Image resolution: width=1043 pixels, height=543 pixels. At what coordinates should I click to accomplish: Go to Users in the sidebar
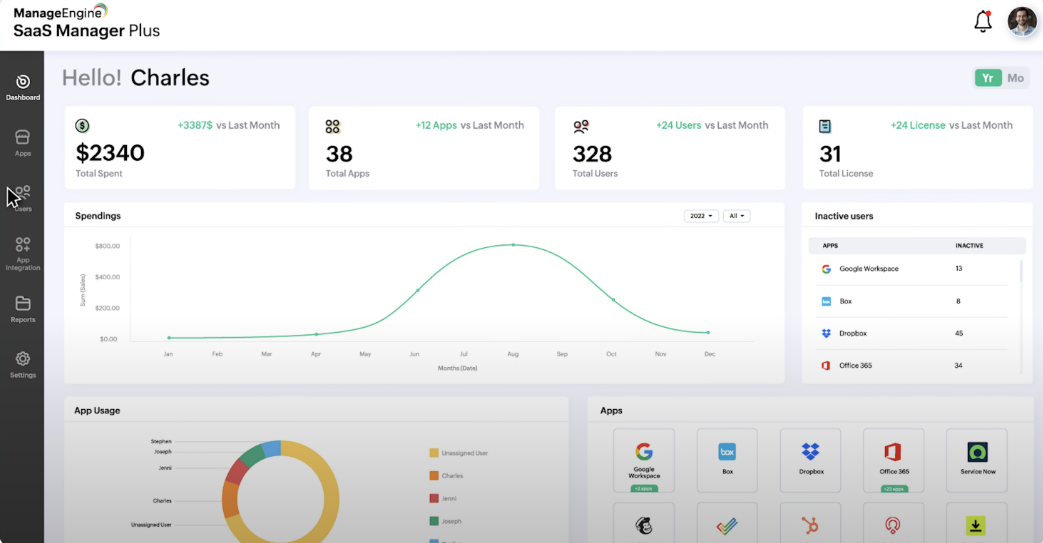(x=23, y=198)
